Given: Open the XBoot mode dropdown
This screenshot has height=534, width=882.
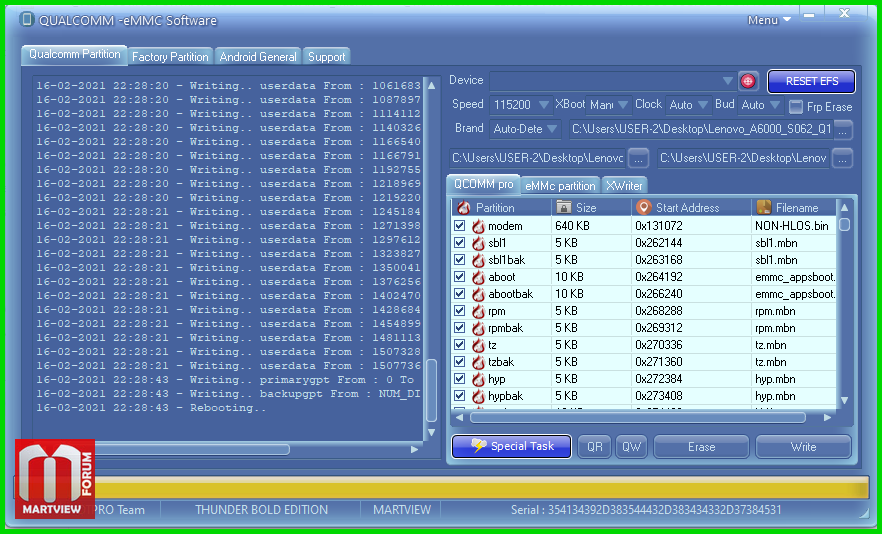Looking at the screenshot, I should coord(623,105).
